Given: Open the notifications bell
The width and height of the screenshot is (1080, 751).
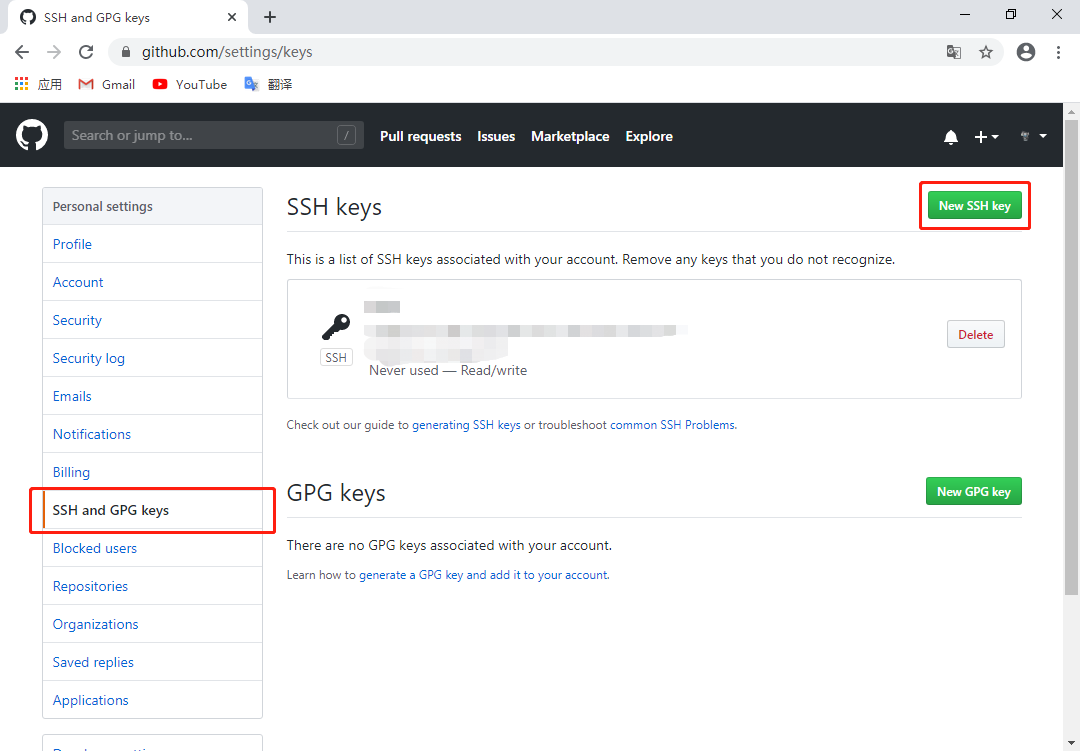Looking at the screenshot, I should [950, 137].
